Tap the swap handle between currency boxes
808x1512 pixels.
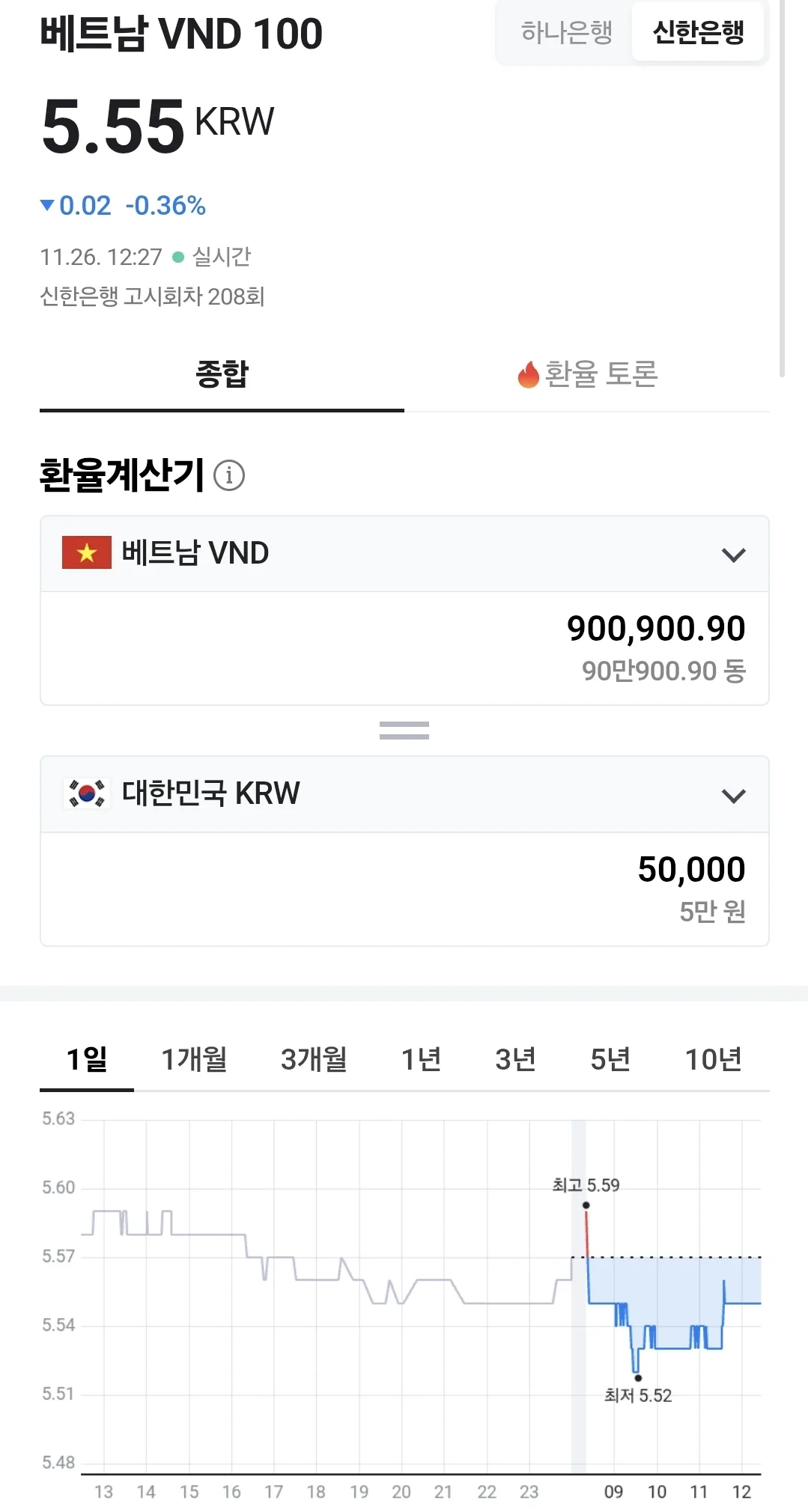[404, 731]
